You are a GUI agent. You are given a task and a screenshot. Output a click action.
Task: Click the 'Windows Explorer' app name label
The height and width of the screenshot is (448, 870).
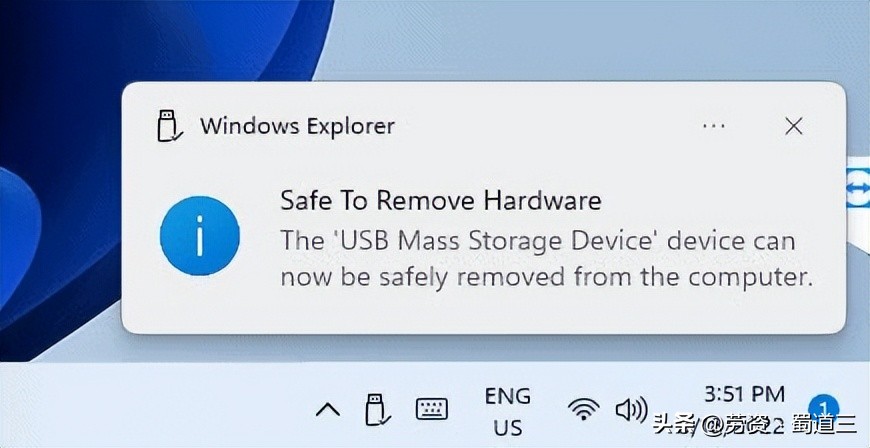click(x=297, y=127)
